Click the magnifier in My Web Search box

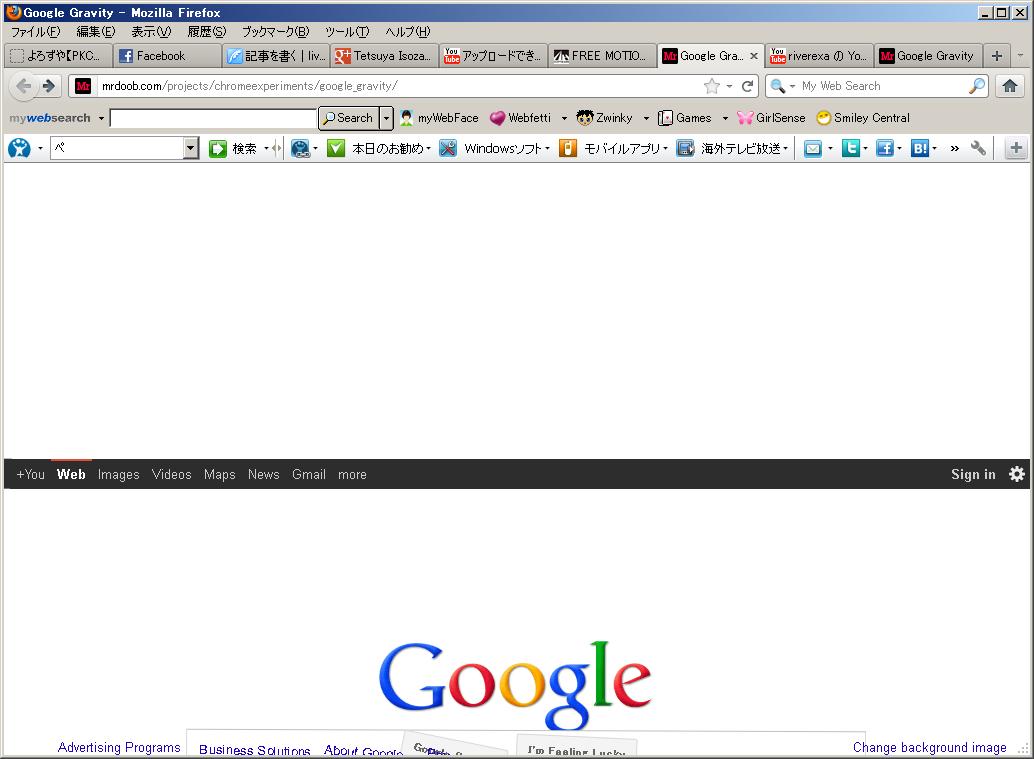click(977, 86)
